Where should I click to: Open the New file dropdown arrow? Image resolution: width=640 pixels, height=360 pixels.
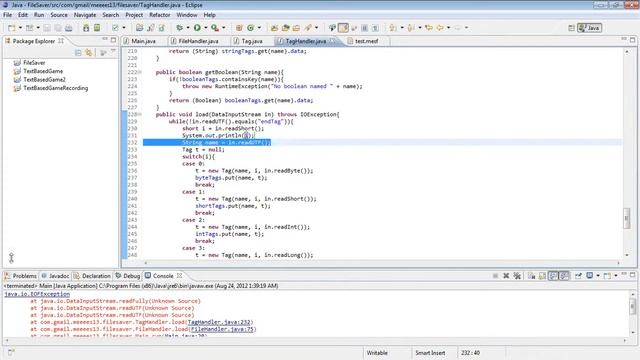pos(20,28)
